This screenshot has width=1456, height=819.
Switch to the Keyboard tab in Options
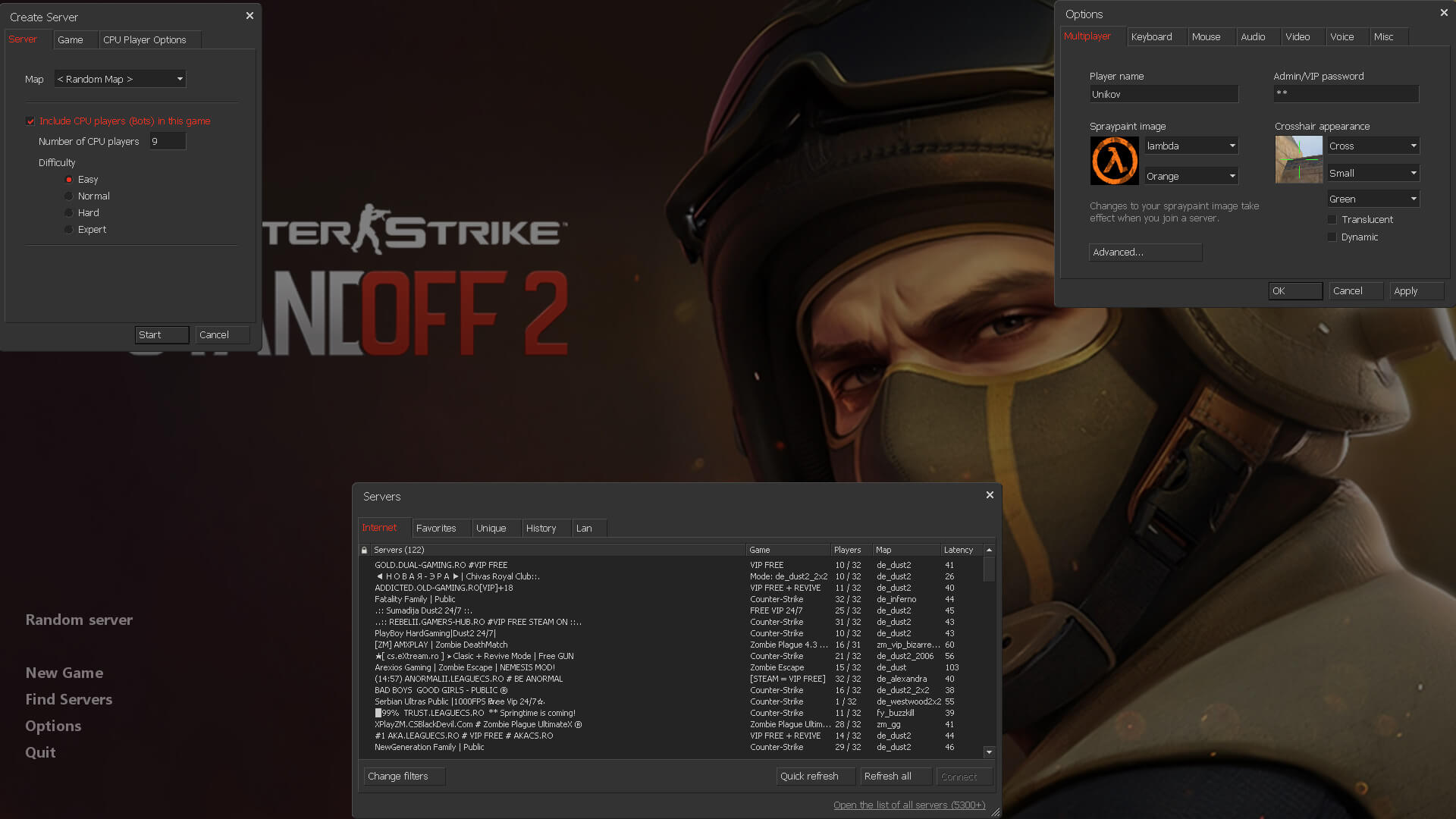pyautogui.click(x=1157, y=36)
